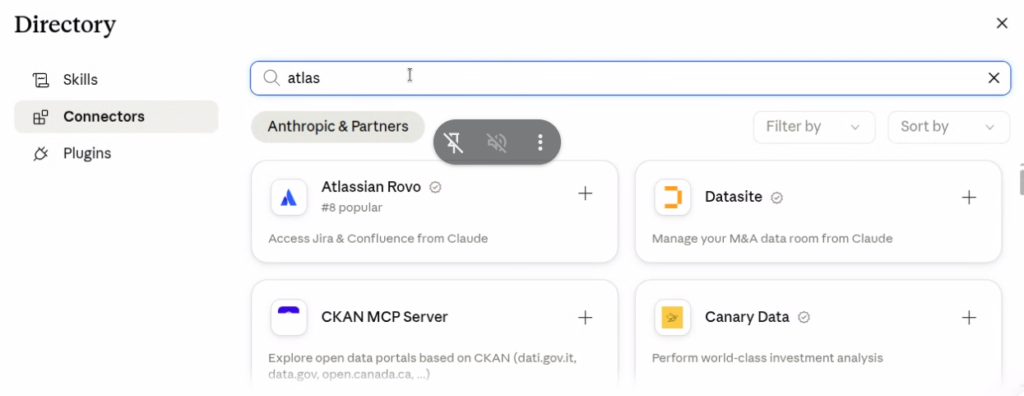
Task: Click the Canary Data logo icon
Action: tap(673, 318)
